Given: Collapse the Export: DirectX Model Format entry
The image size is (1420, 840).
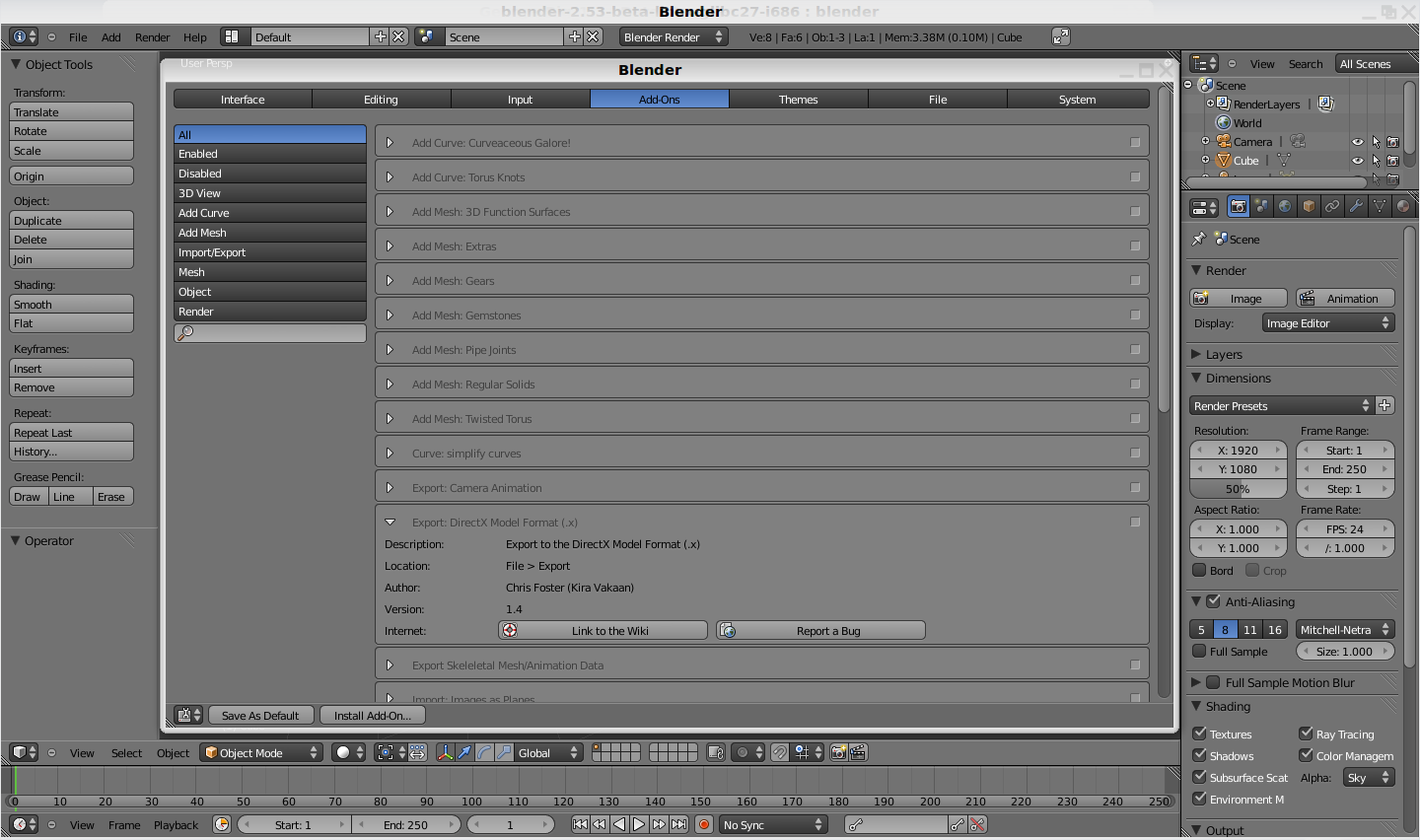Looking at the screenshot, I should pyautogui.click(x=390, y=523).
